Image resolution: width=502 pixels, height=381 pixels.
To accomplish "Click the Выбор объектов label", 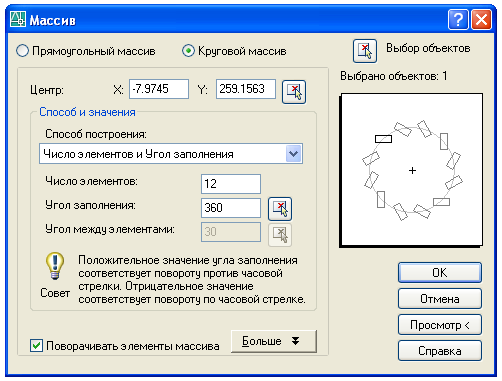I will (428, 48).
